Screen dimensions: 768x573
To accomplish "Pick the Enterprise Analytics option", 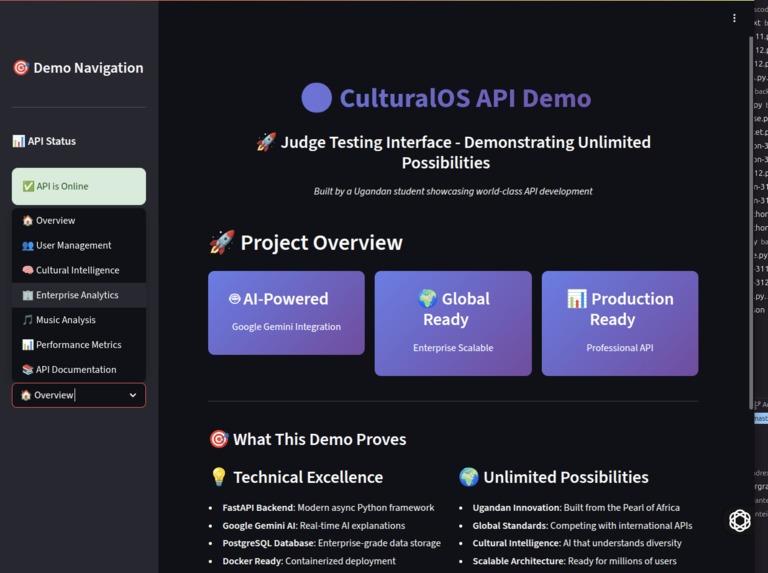I will pyautogui.click(x=79, y=295).
